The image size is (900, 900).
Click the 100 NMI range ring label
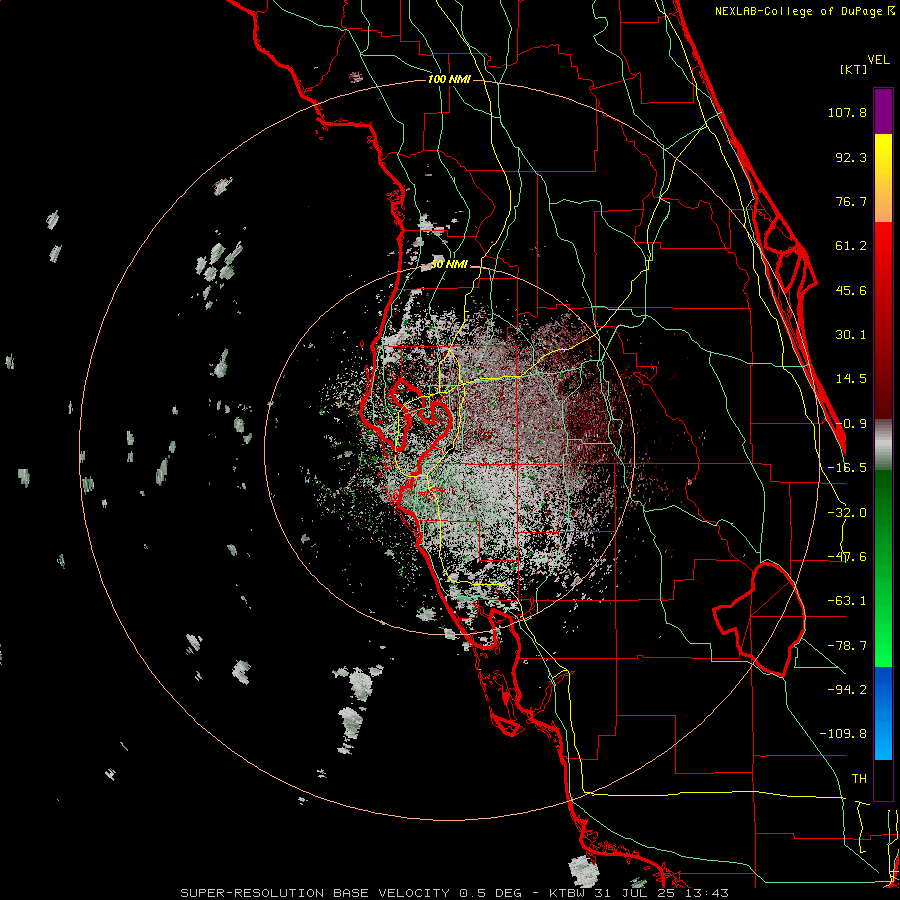pyautogui.click(x=449, y=79)
